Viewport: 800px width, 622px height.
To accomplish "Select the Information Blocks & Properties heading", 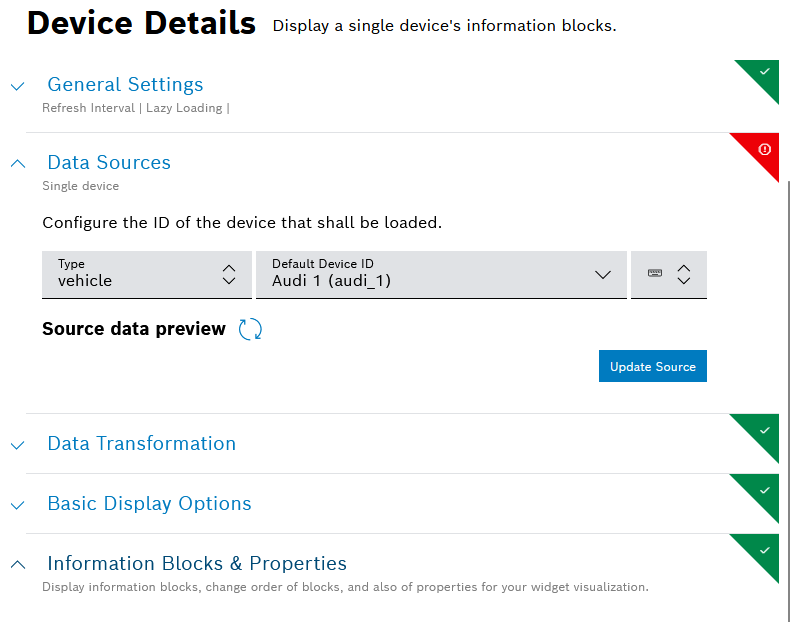I will point(197,563).
